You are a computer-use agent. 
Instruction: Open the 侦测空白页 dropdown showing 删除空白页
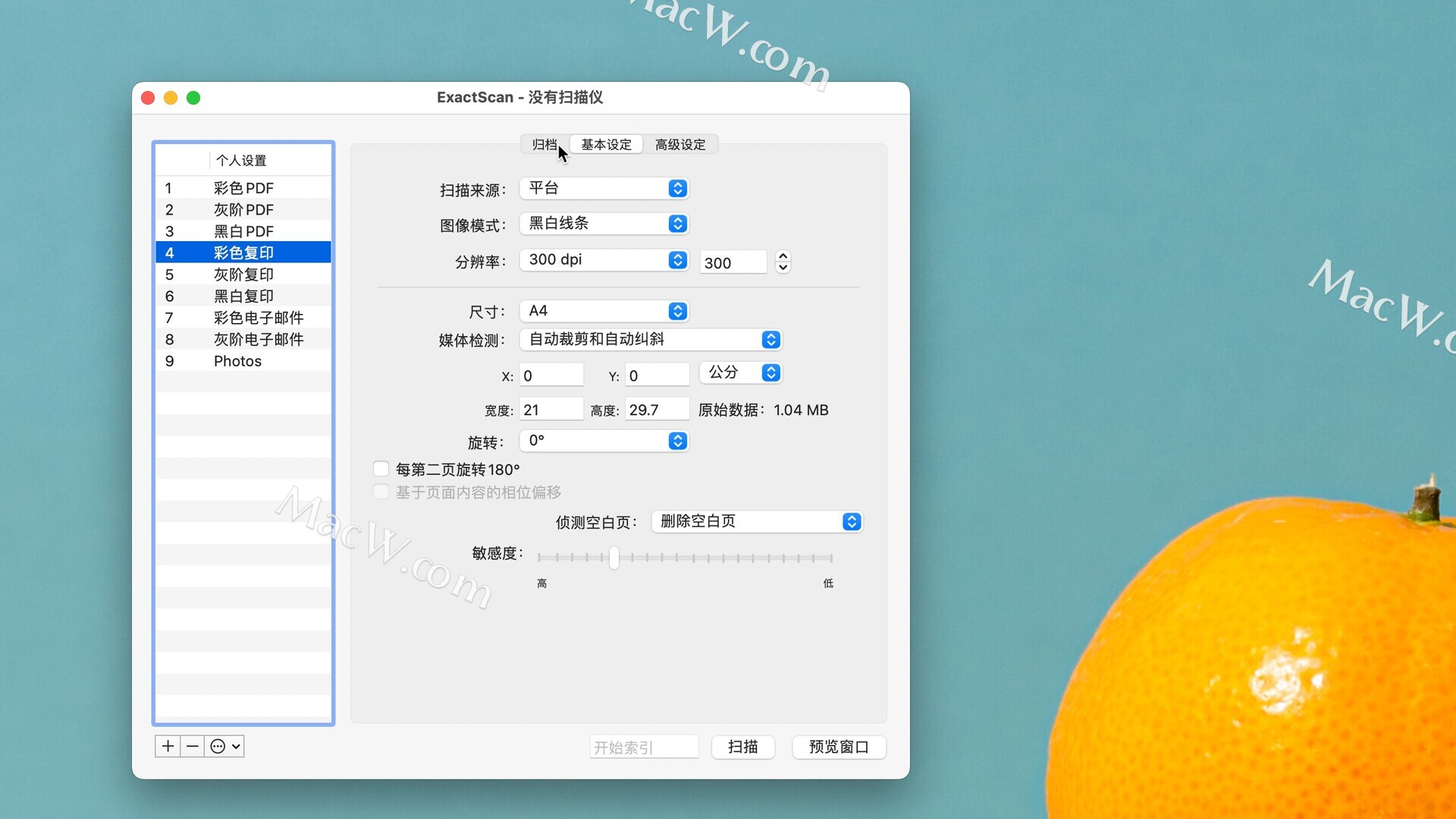[x=757, y=522]
